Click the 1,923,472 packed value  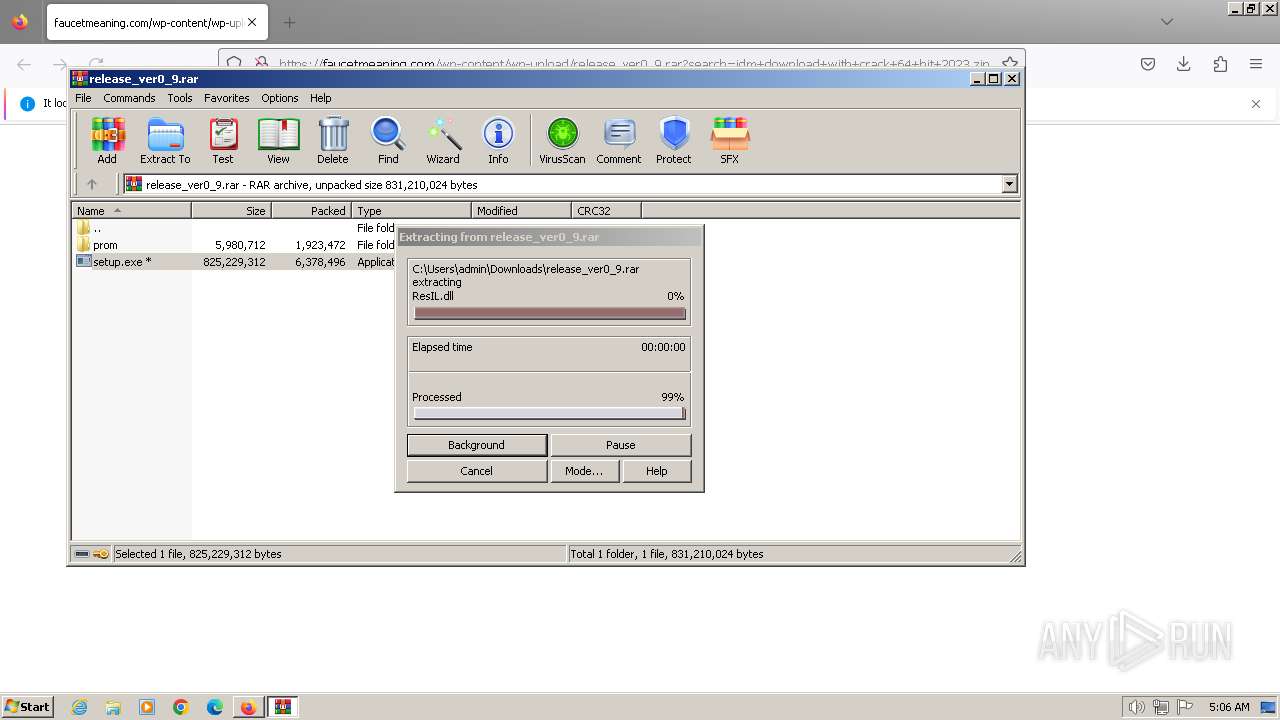320,245
